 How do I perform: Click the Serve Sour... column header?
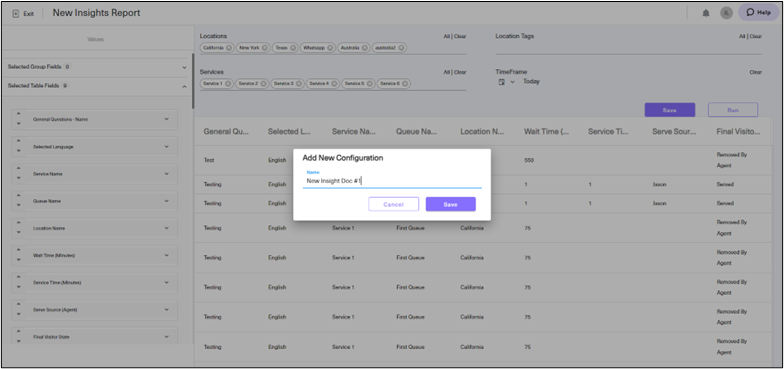coord(674,132)
